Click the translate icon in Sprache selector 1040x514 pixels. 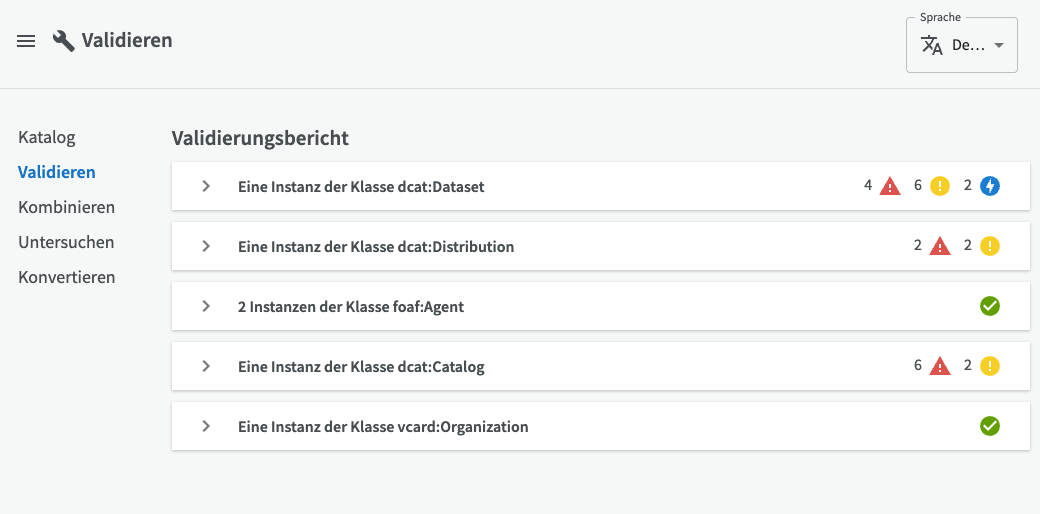pos(932,45)
